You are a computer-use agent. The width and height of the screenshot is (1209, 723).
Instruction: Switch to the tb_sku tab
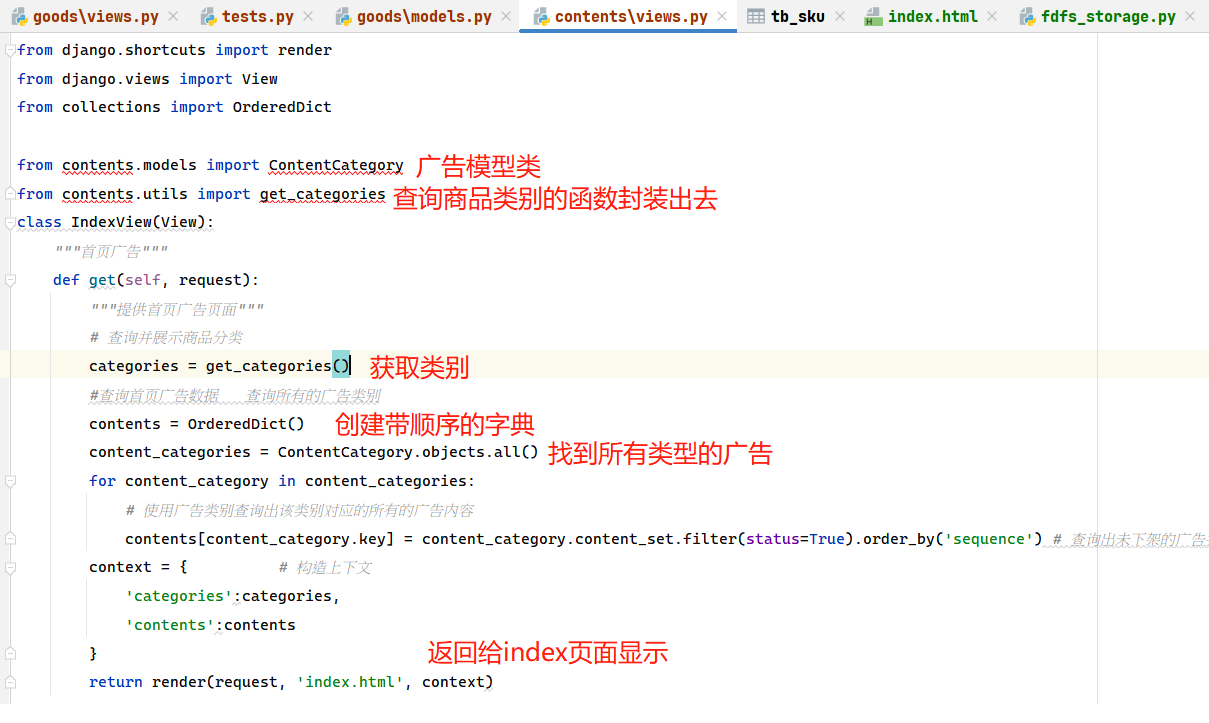pos(797,16)
